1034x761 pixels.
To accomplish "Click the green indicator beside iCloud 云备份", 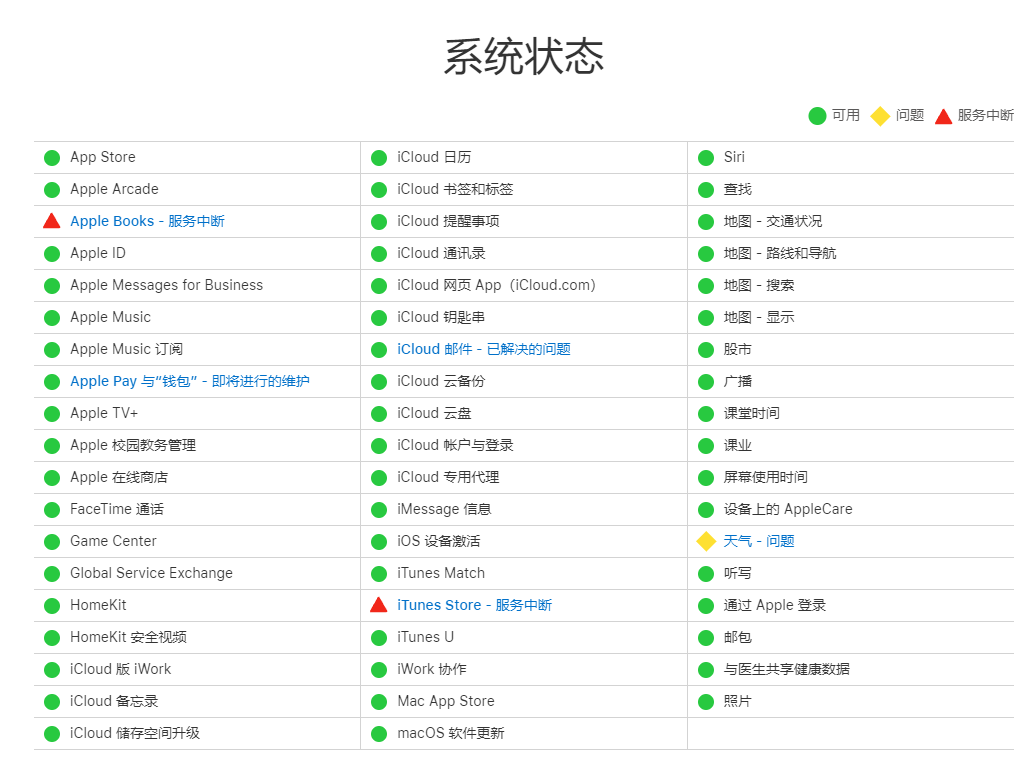I will pyautogui.click(x=379, y=381).
